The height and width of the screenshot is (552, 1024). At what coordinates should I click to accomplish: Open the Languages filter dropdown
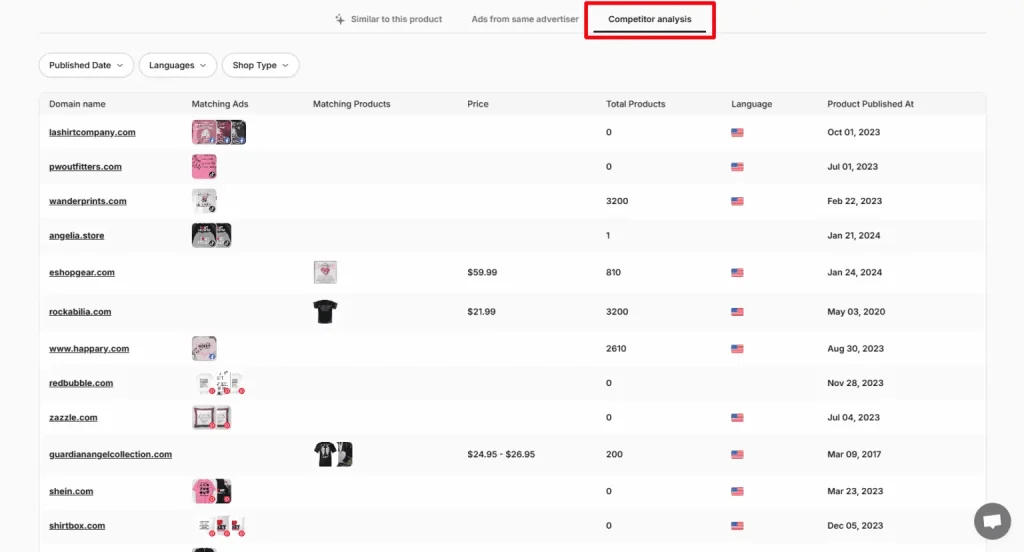click(x=177, y=65)
